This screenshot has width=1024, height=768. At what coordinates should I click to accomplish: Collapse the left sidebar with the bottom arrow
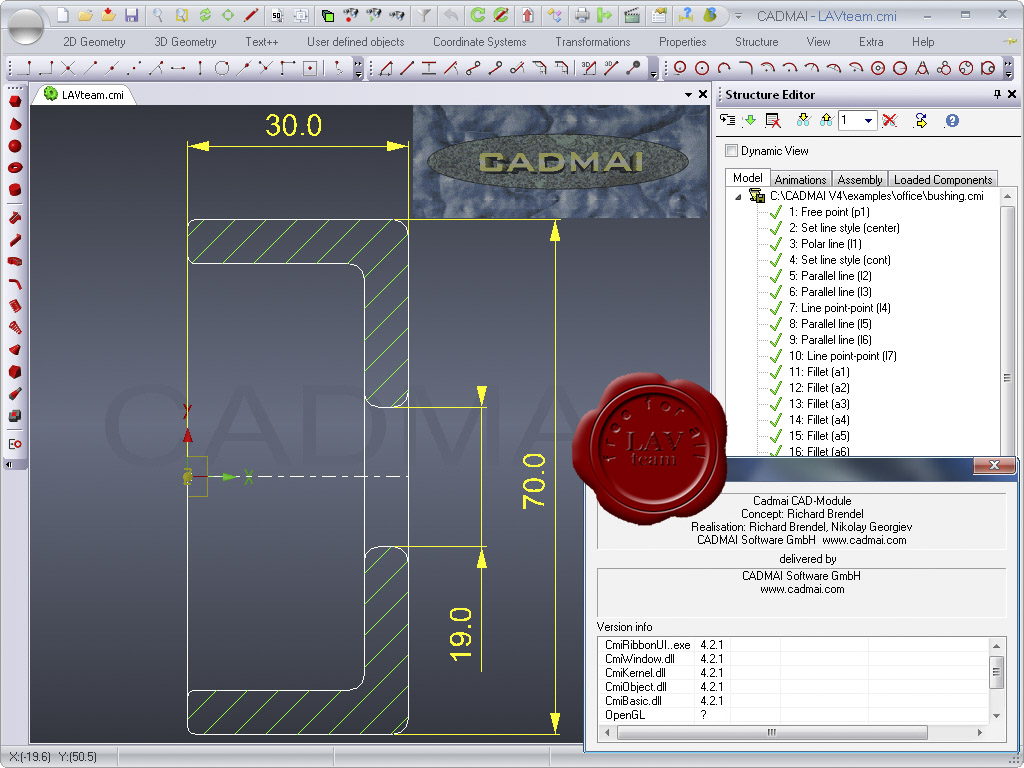[9, 465]
